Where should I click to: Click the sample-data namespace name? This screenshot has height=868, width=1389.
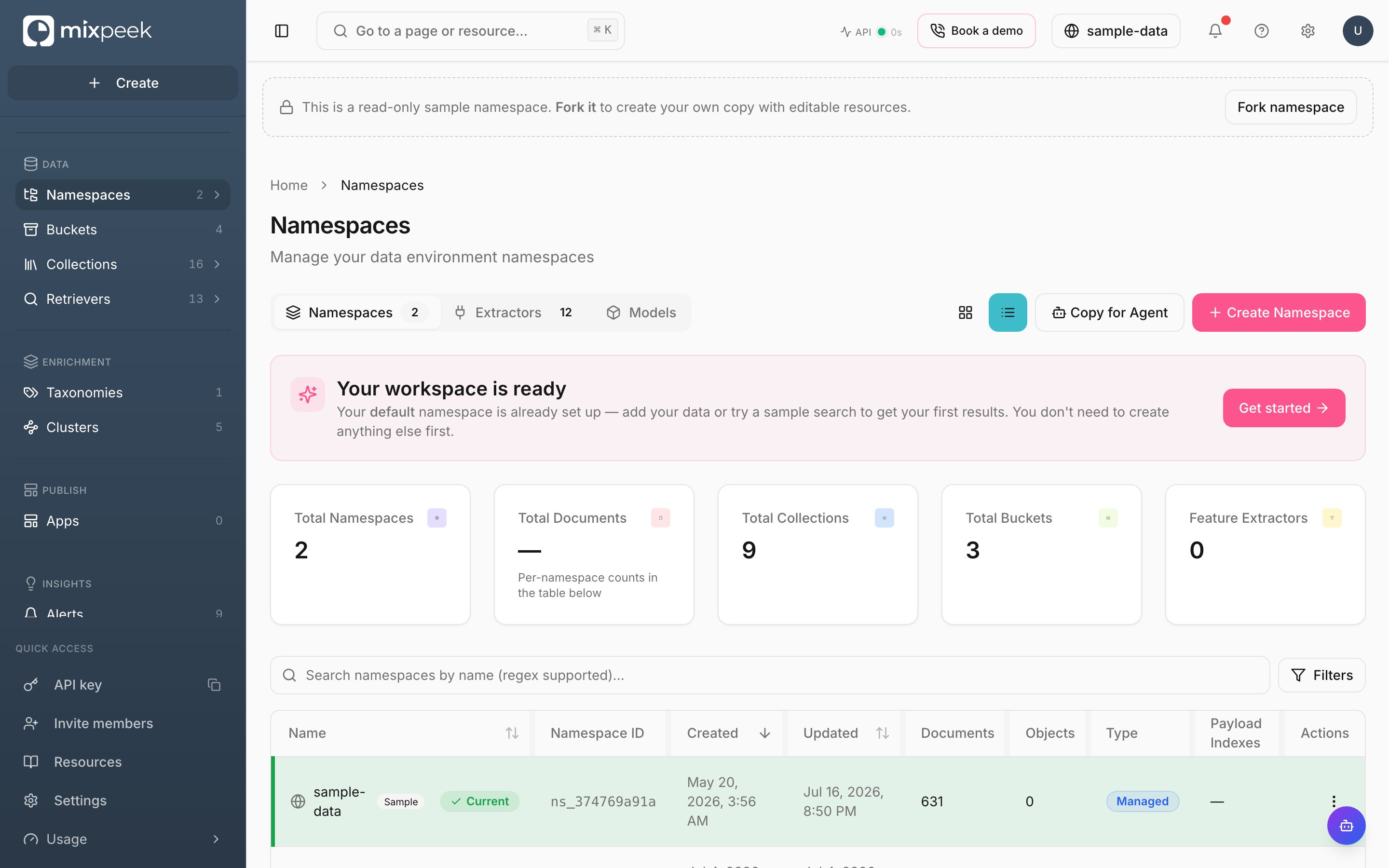[x=339, y=801]
